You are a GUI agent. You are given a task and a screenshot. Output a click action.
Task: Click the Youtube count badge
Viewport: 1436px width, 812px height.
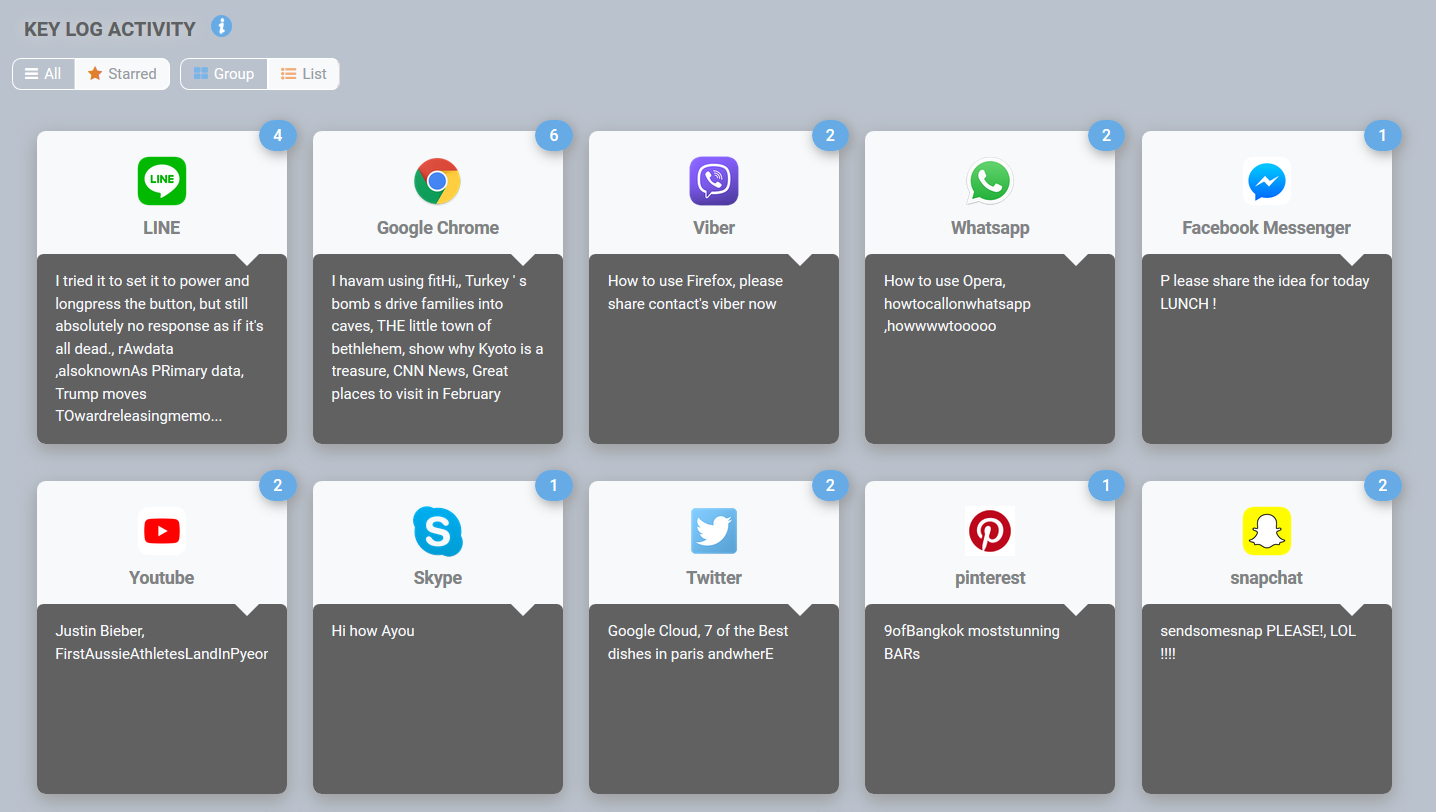click(x=278, y=485)
